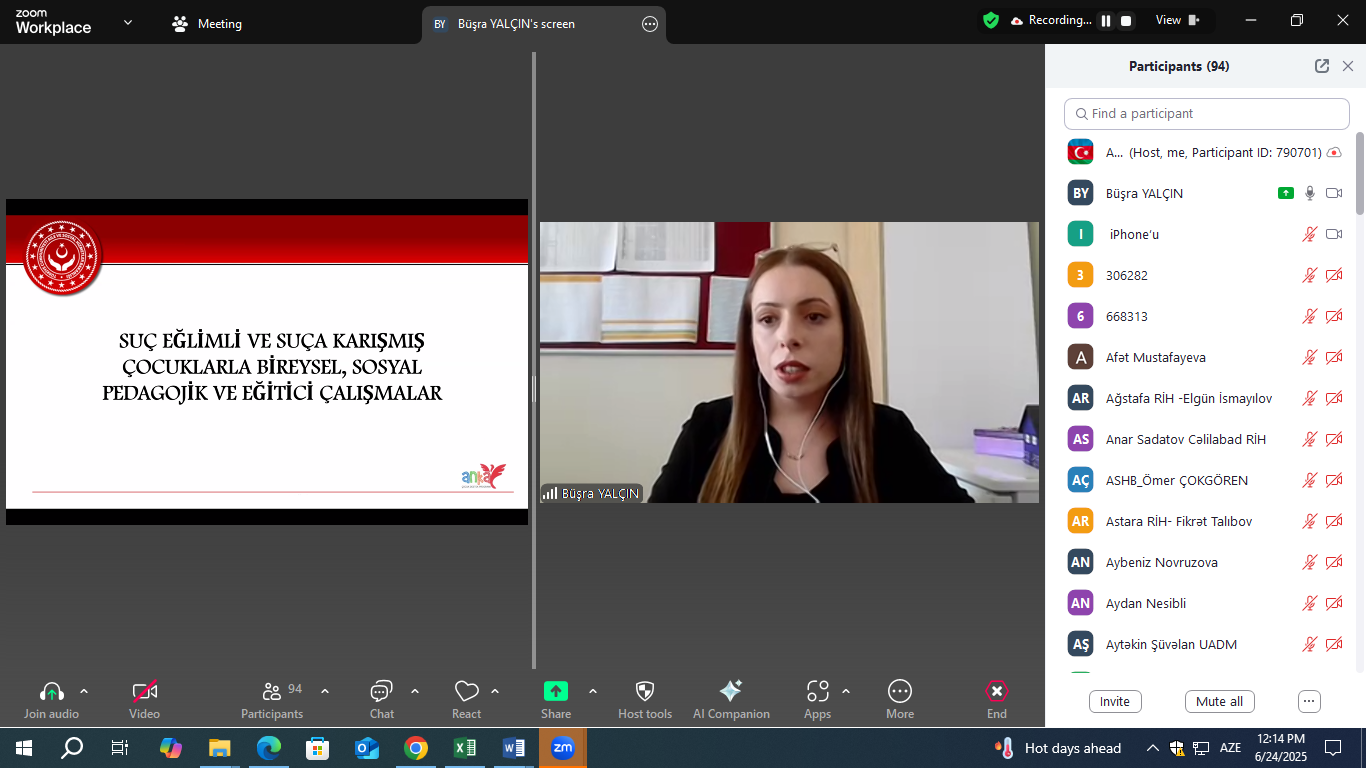This screenshot has height=768, width=1366.
Task: Toggle Büşra YALÇIN's camera icon
Action: click(1333, 193)
